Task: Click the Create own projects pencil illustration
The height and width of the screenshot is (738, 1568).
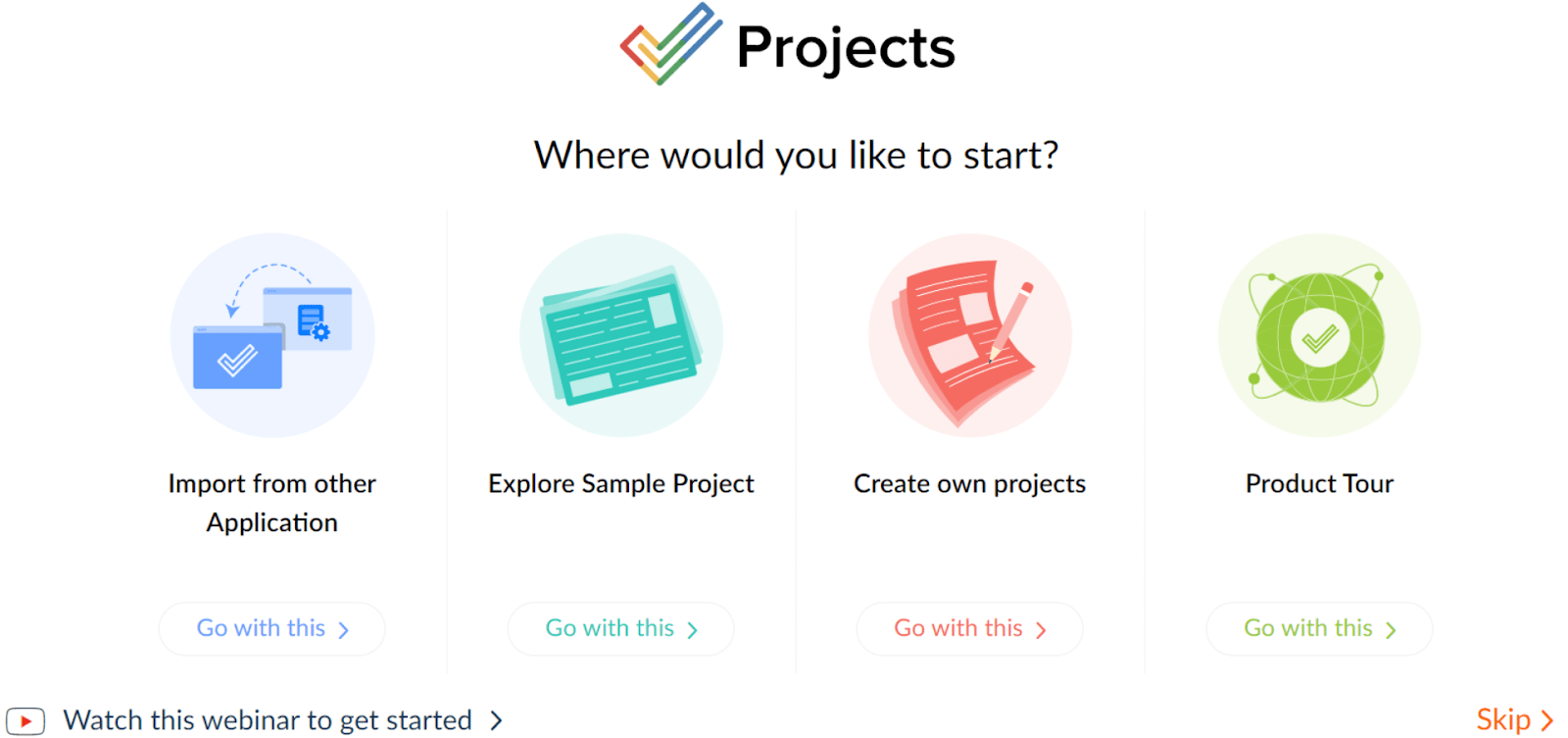Action: click(x=968, y=335)
